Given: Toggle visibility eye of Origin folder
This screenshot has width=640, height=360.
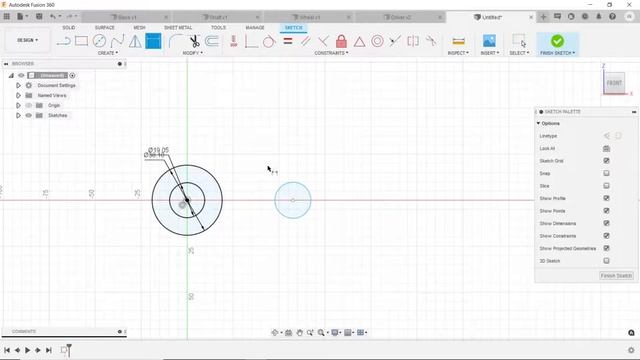Looking at the screenshot, I should click(29, 105).
